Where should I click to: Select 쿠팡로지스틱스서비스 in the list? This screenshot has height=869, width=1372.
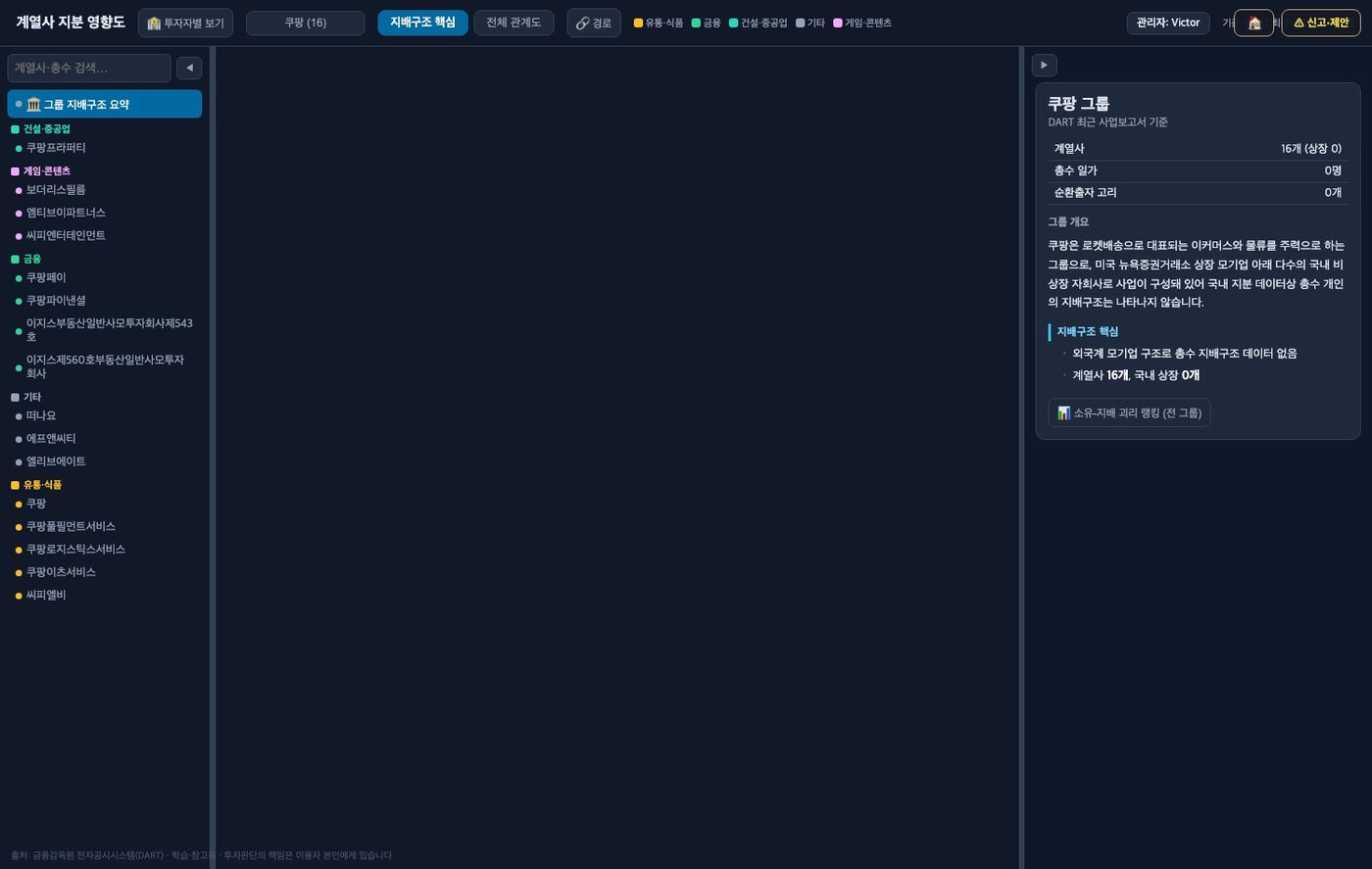pyautogui.click(x=105, y=550)
